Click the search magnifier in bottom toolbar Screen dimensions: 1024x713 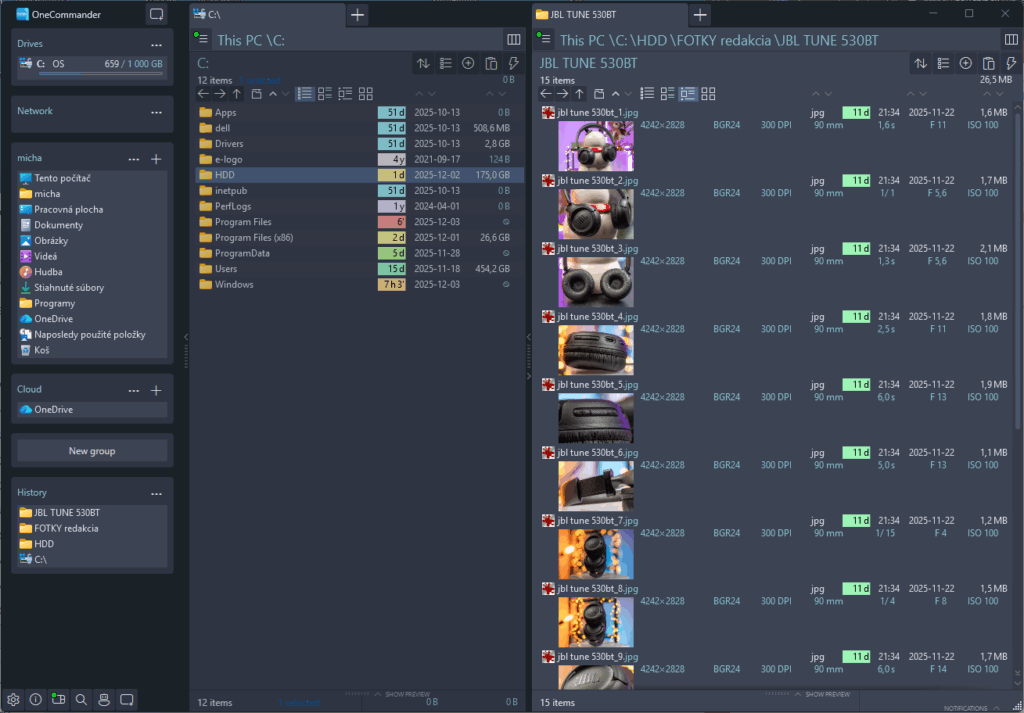point(81,699)
